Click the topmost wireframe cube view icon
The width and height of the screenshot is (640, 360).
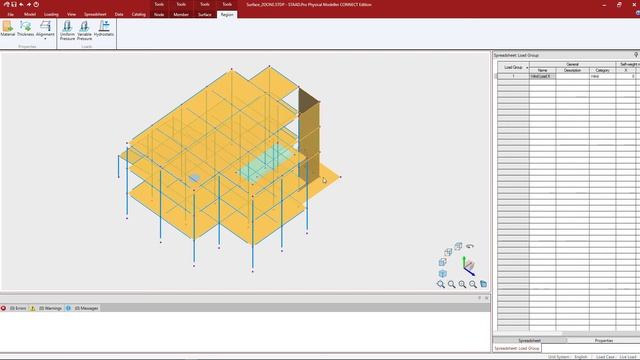tap(458, 246)
